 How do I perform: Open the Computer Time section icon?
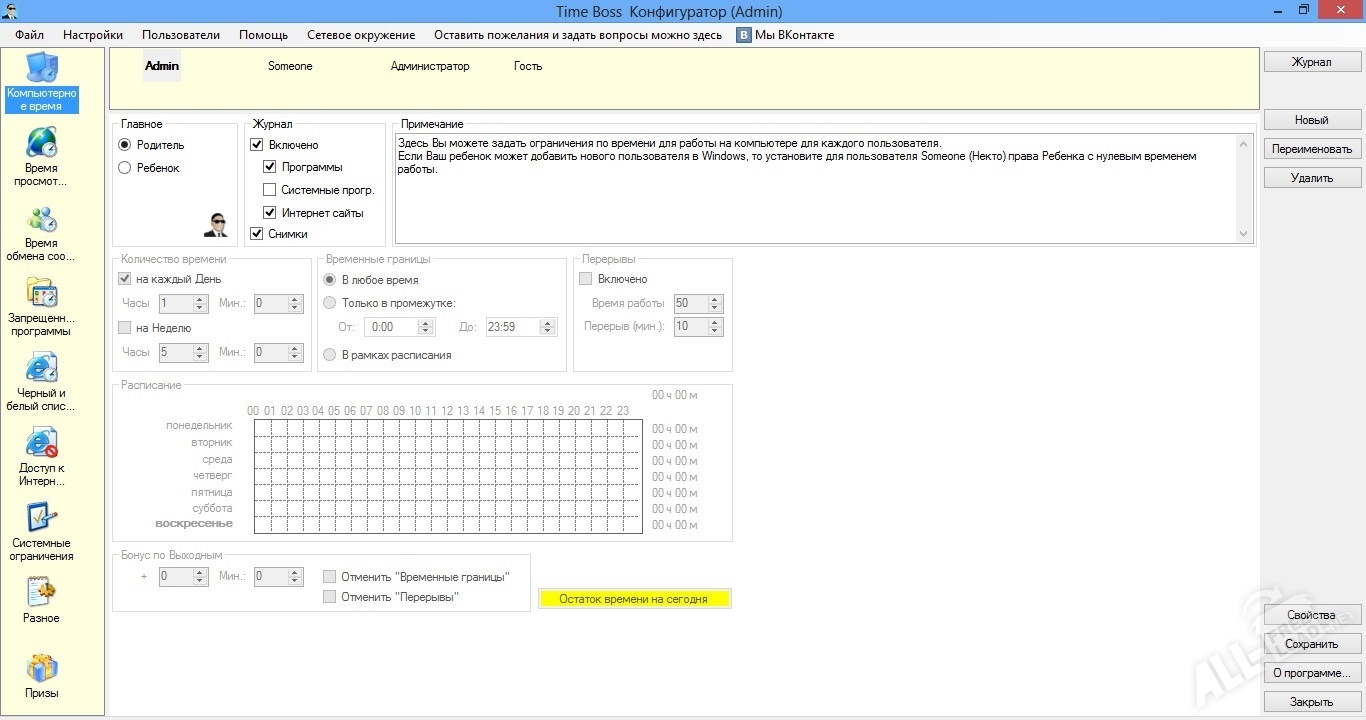[x=41, y=68]
